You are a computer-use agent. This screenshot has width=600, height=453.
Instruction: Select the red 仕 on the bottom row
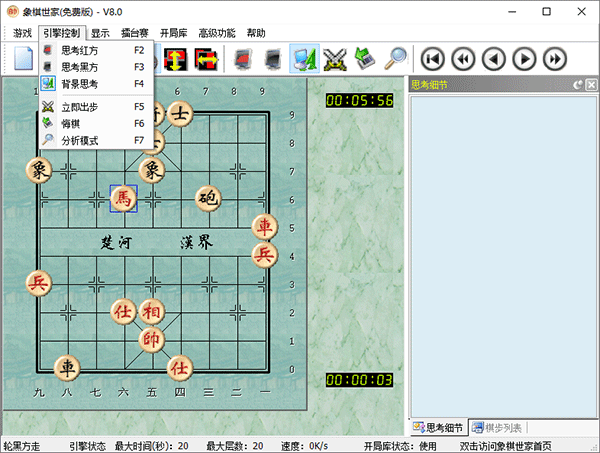pos(180,368)
